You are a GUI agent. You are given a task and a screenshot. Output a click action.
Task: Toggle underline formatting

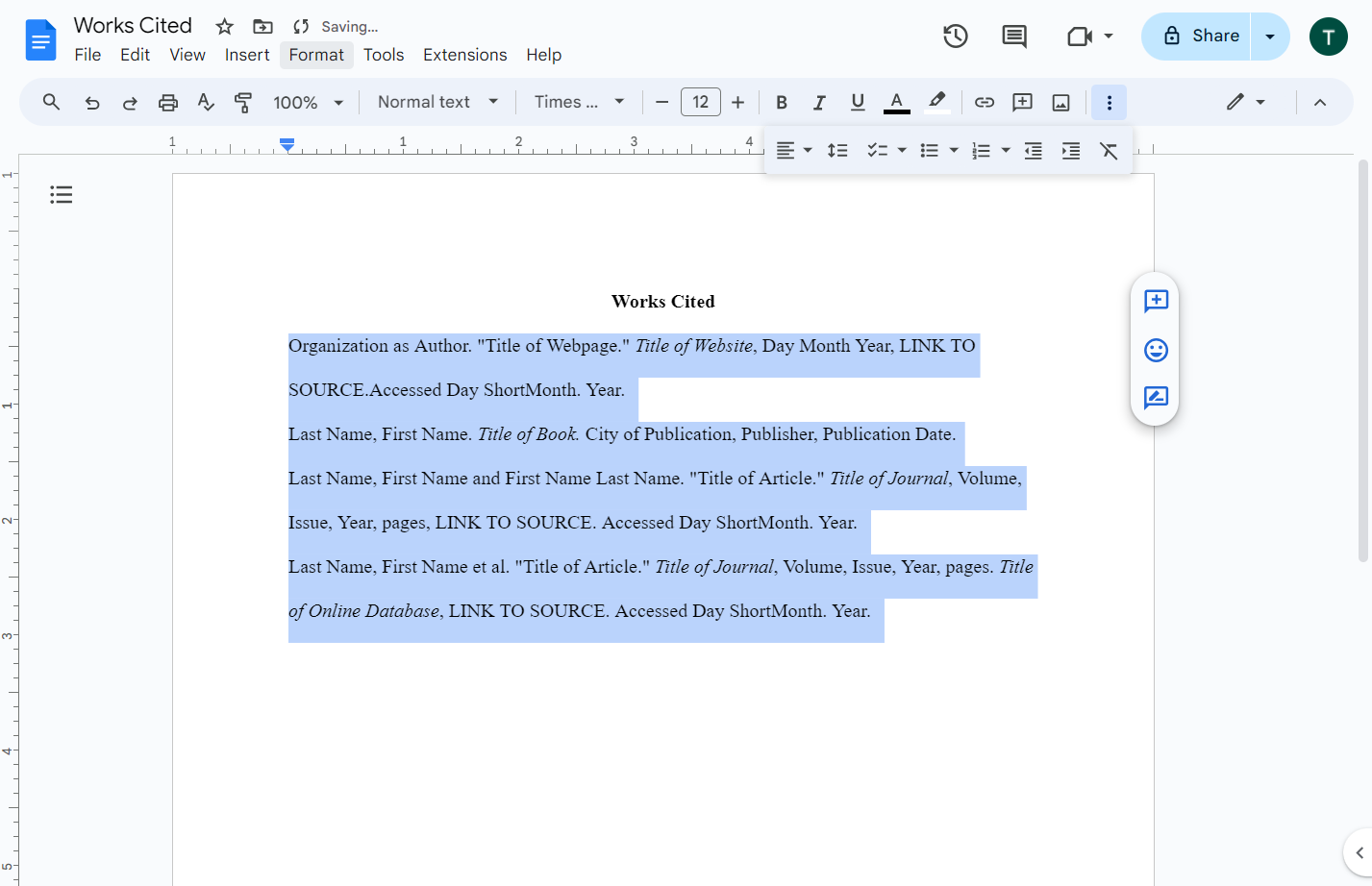point(858,103)
